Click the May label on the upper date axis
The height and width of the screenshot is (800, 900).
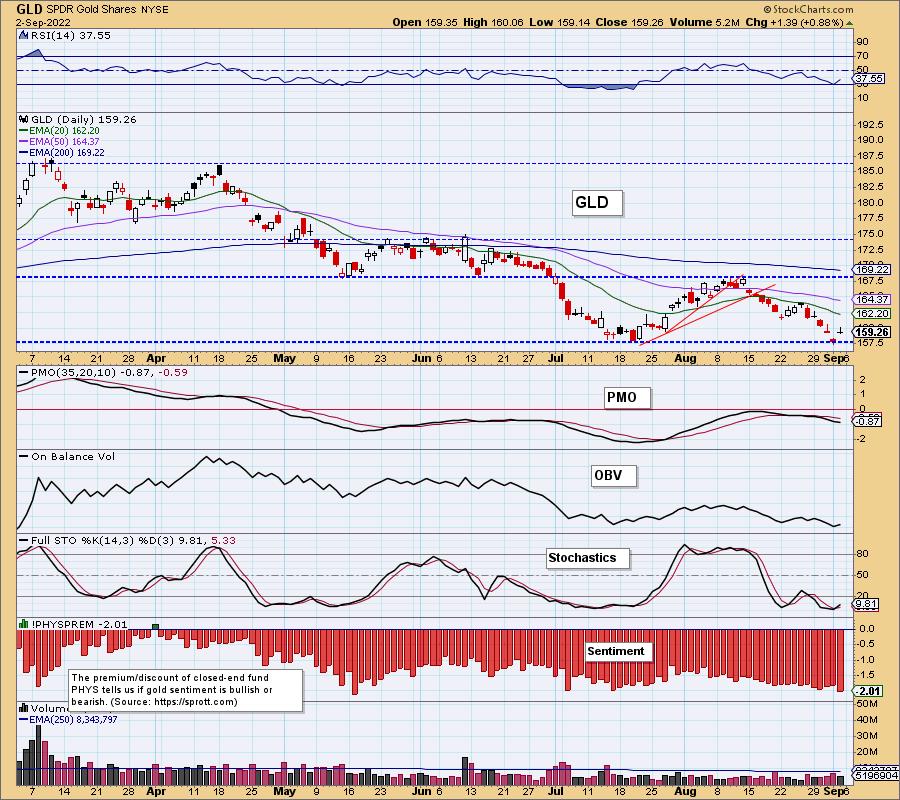(x=284, y=358)
